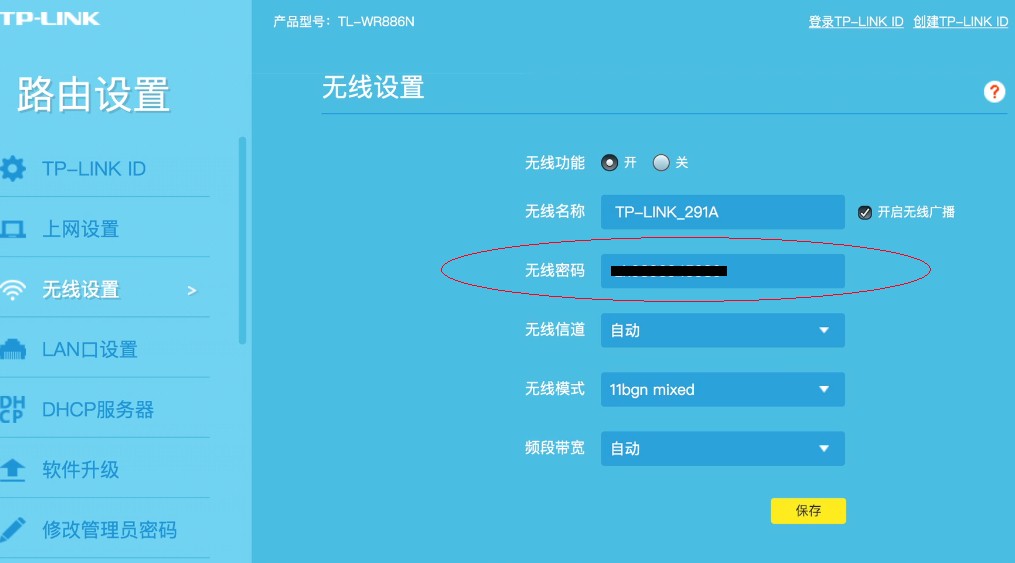
Task: Open 修改管理员密码 in the sidebar
Action: point(109,530)
